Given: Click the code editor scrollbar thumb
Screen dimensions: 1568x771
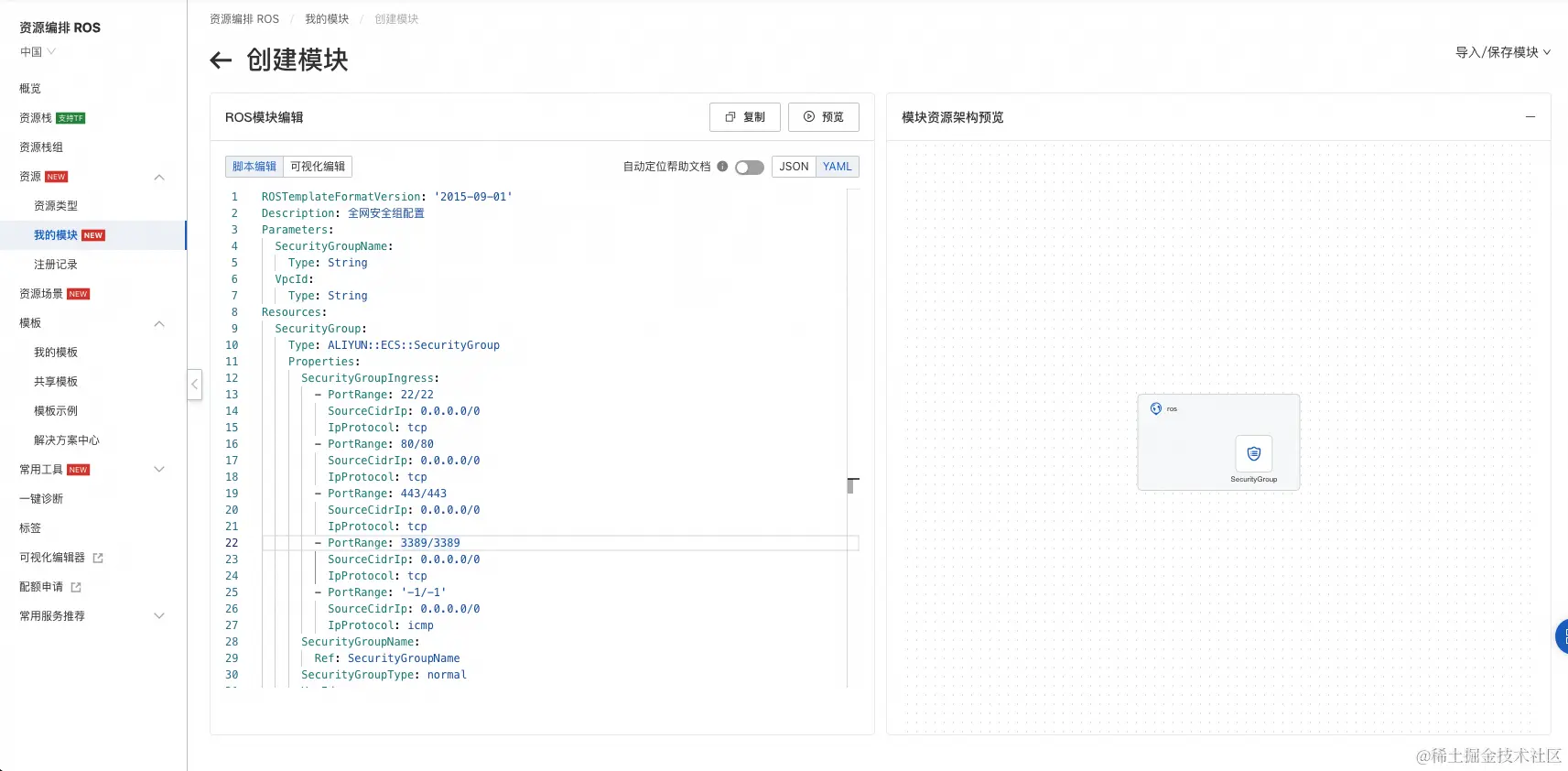Looking at the screenshot, I should tap(850, 486).
